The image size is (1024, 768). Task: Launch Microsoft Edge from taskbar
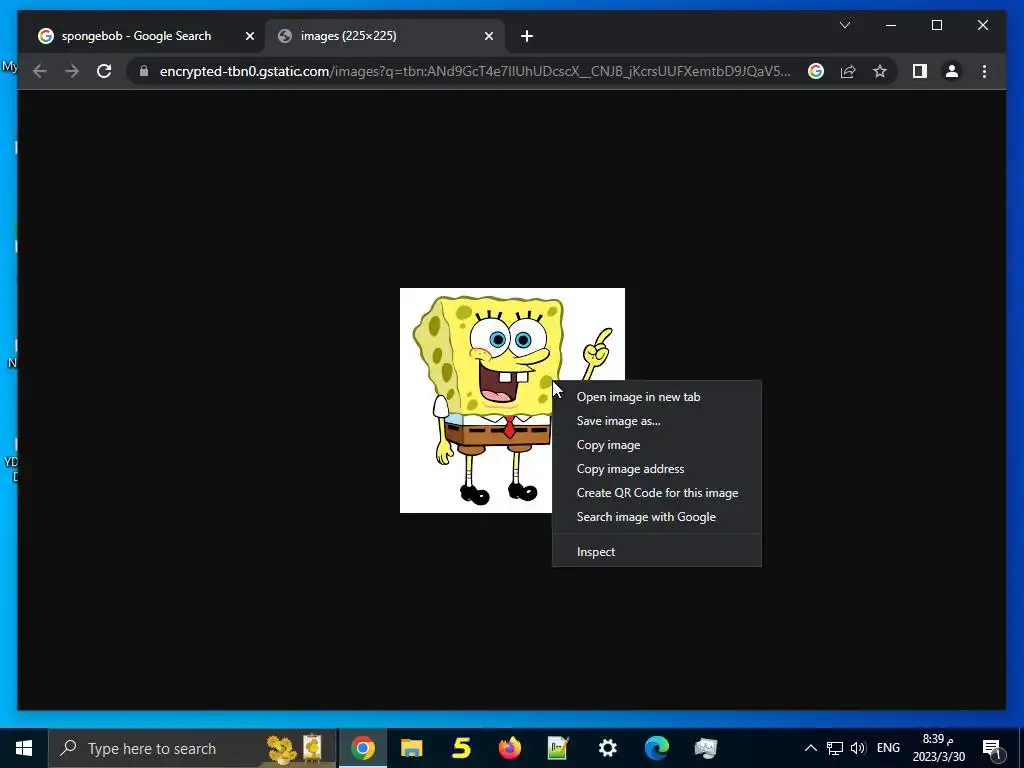[657, 748]
